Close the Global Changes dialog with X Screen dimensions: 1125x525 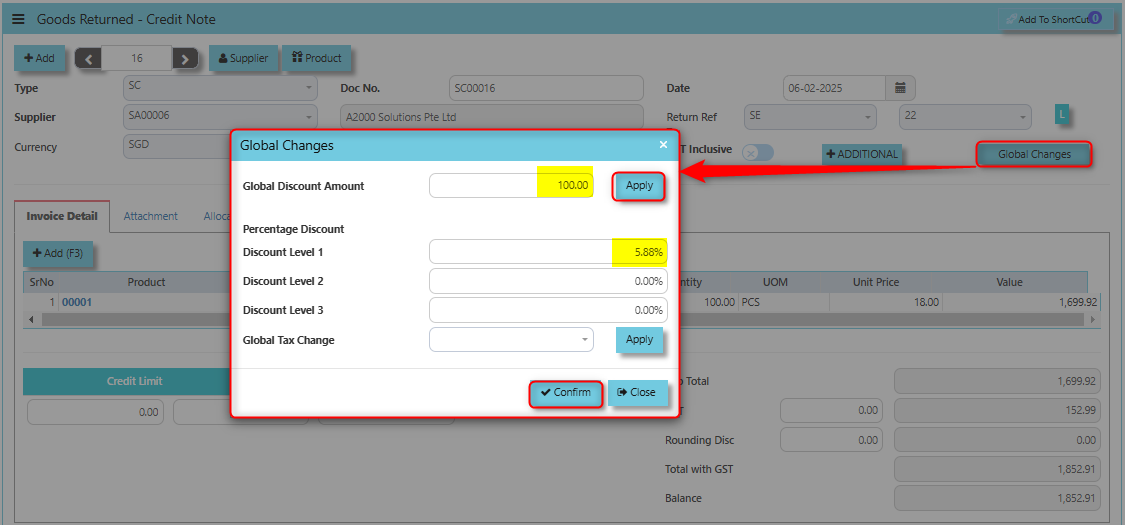pyautogui.click(x=663, y=145)
